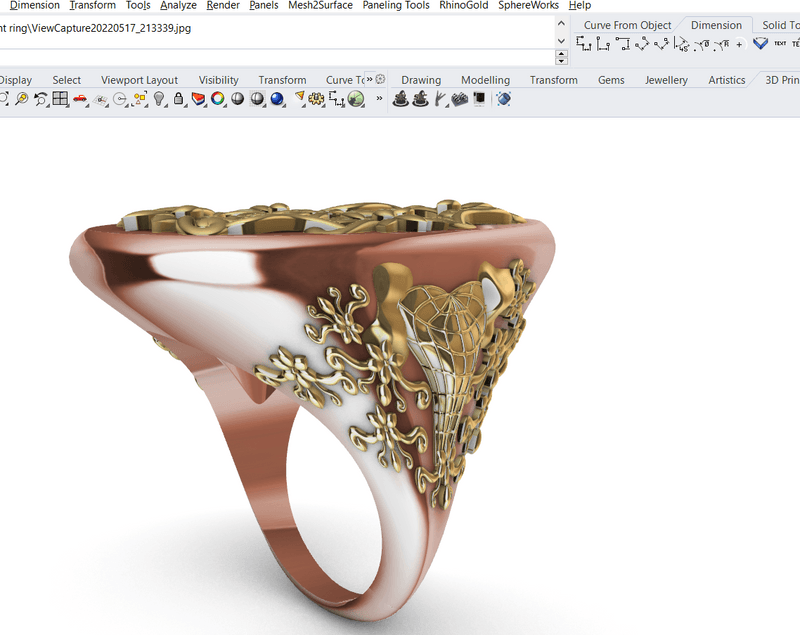Click the Undo View Change icon
The height and width of the screenshot is (635, 800).
40,98
